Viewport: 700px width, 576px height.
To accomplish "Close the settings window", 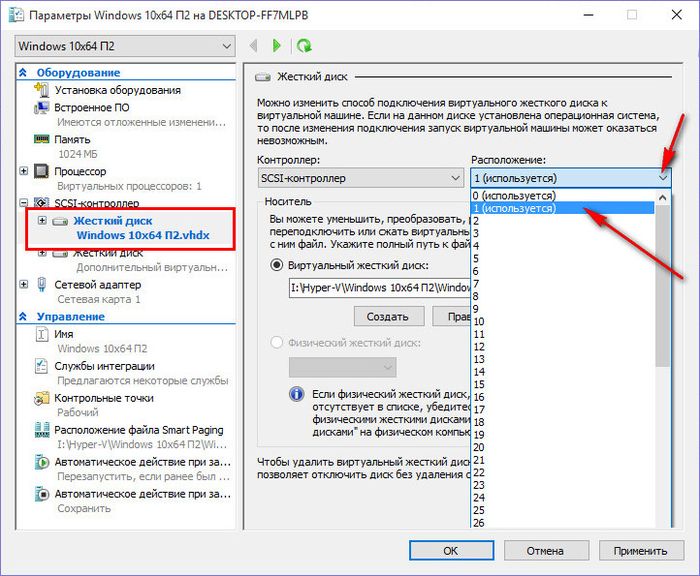I will click(677, 15).
